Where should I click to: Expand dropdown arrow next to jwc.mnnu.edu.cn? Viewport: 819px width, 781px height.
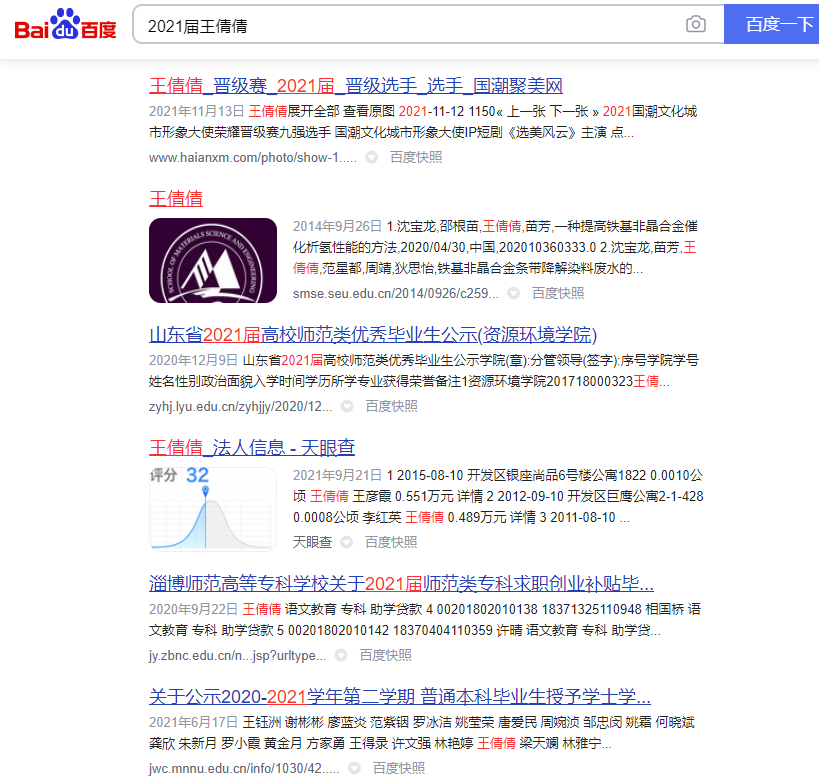click(354, 768)
